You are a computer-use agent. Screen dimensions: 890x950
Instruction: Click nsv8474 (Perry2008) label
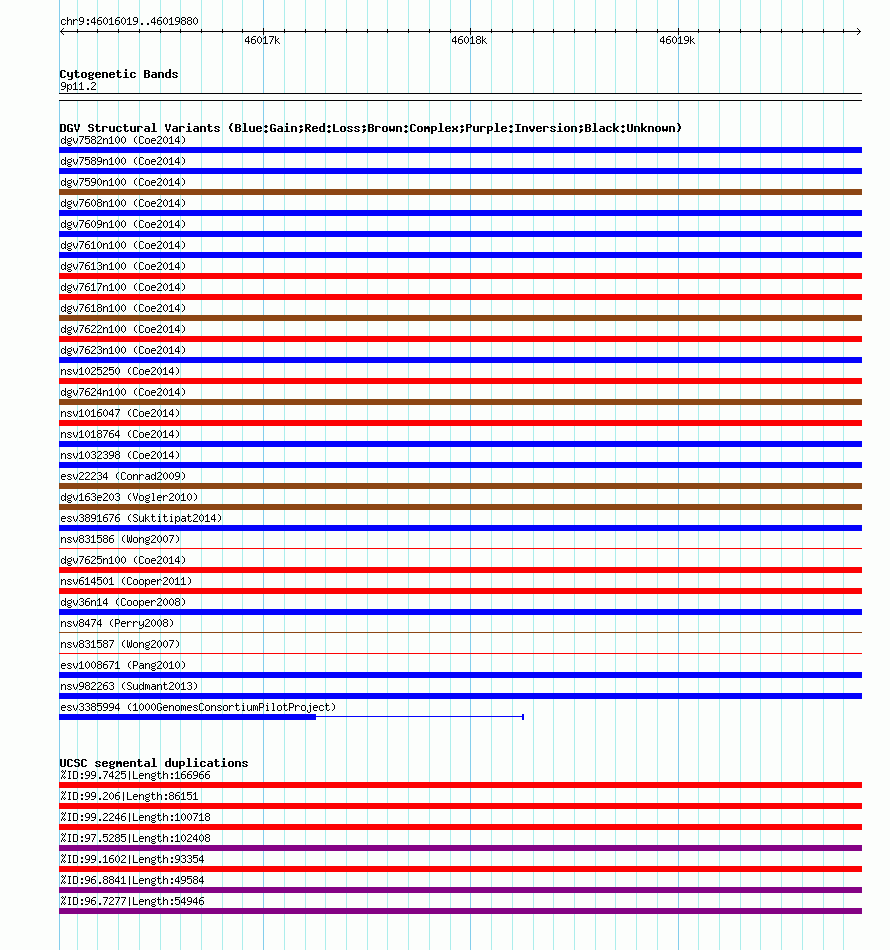point(117,623)
